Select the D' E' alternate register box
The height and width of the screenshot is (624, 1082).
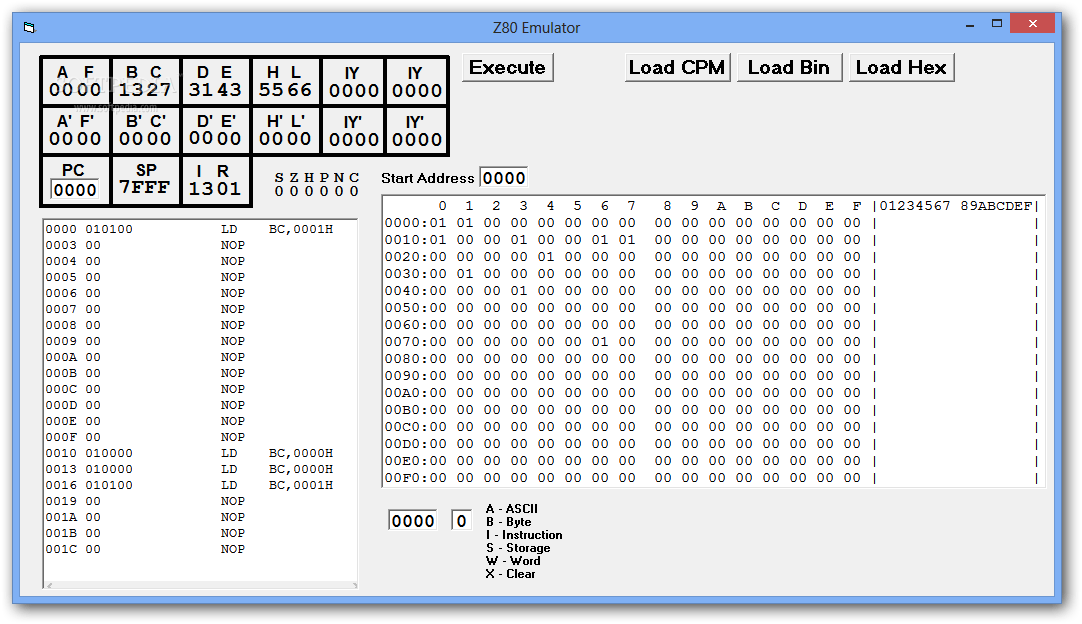click(x=215, y=130)
